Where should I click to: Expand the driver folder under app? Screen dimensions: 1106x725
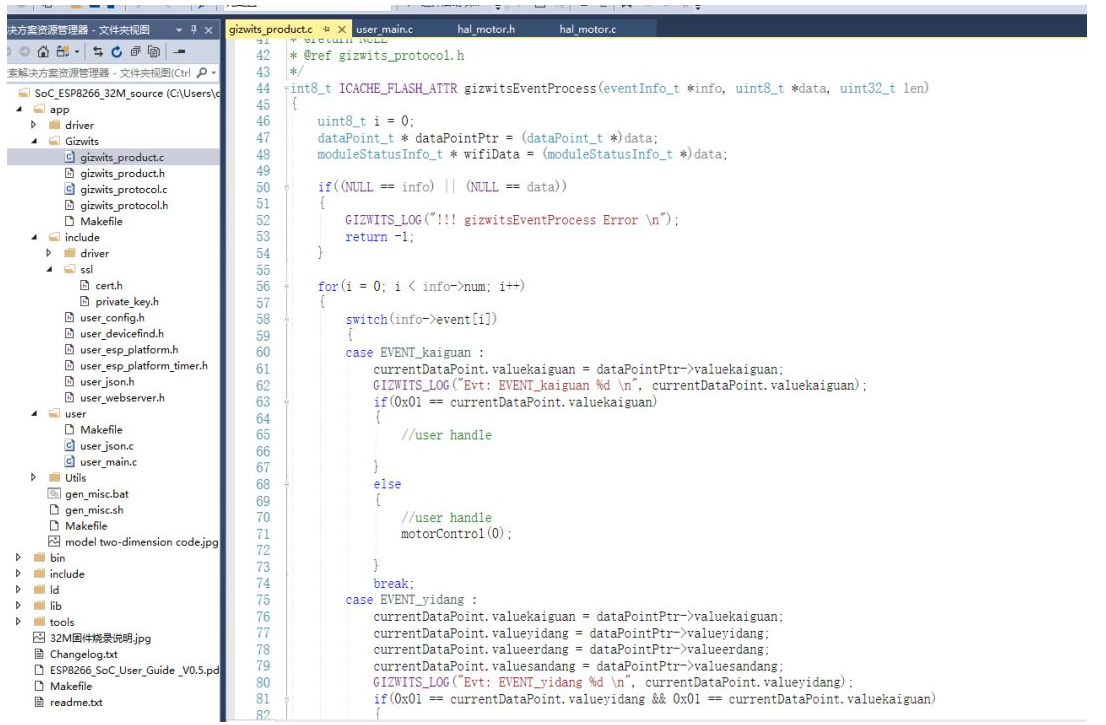click(33, 125)
